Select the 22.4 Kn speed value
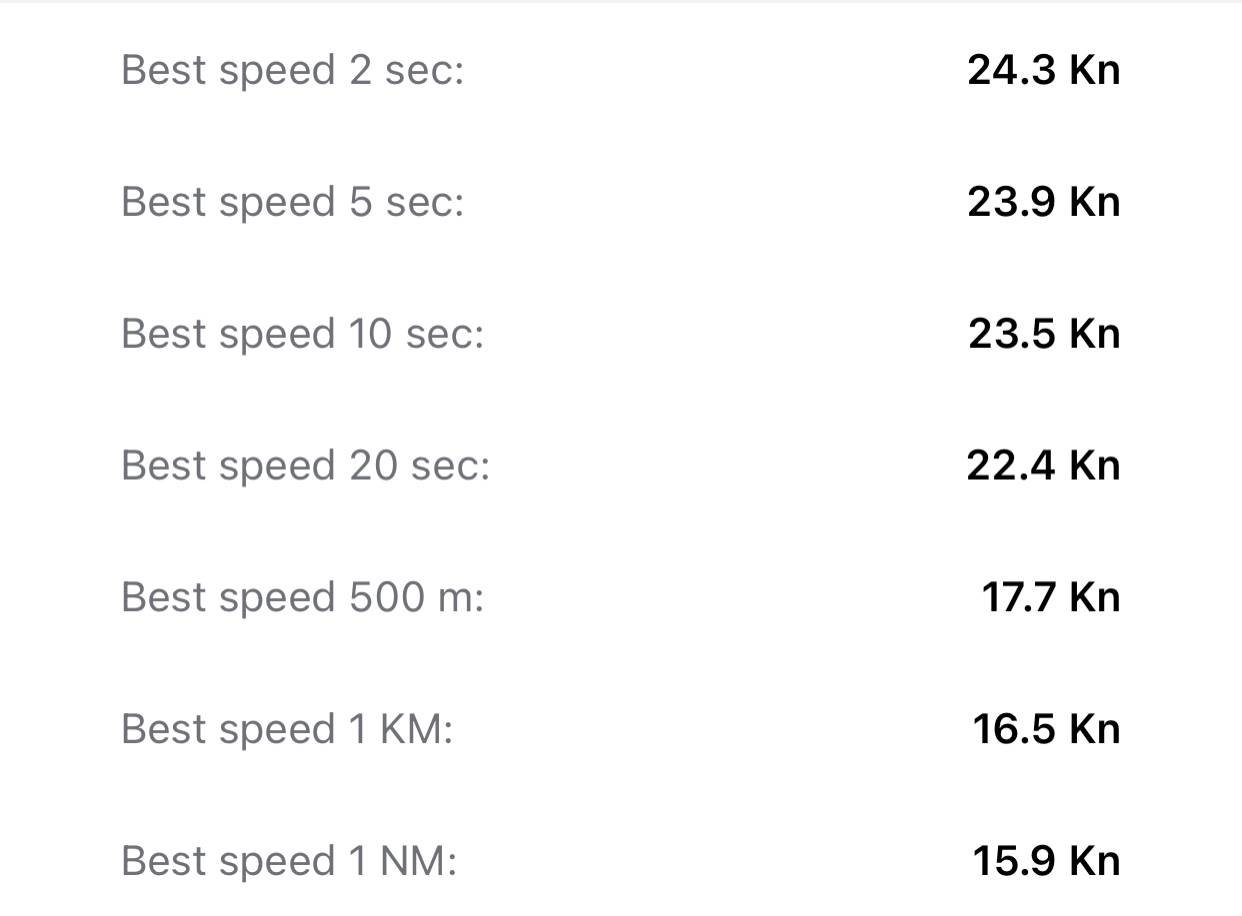1242x916 pixels. click(x=1043, y=466)
